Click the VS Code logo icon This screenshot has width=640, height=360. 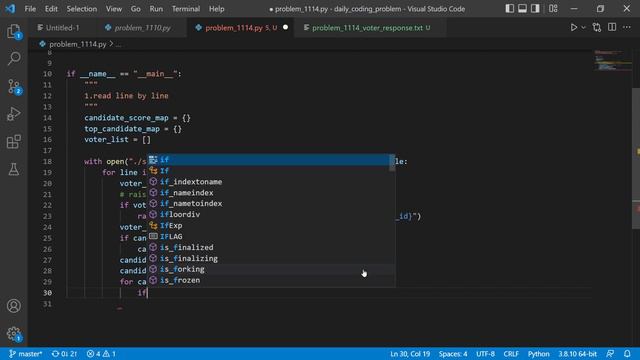10,9
